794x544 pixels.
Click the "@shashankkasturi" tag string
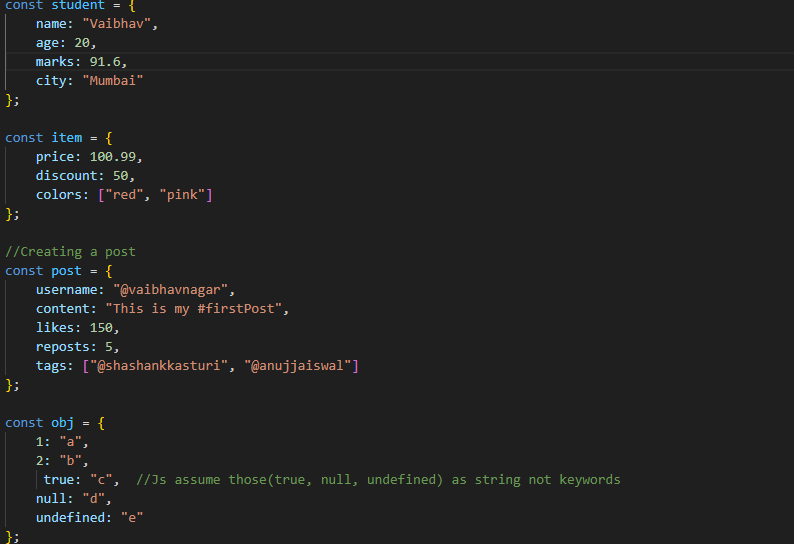pos(159,366)
